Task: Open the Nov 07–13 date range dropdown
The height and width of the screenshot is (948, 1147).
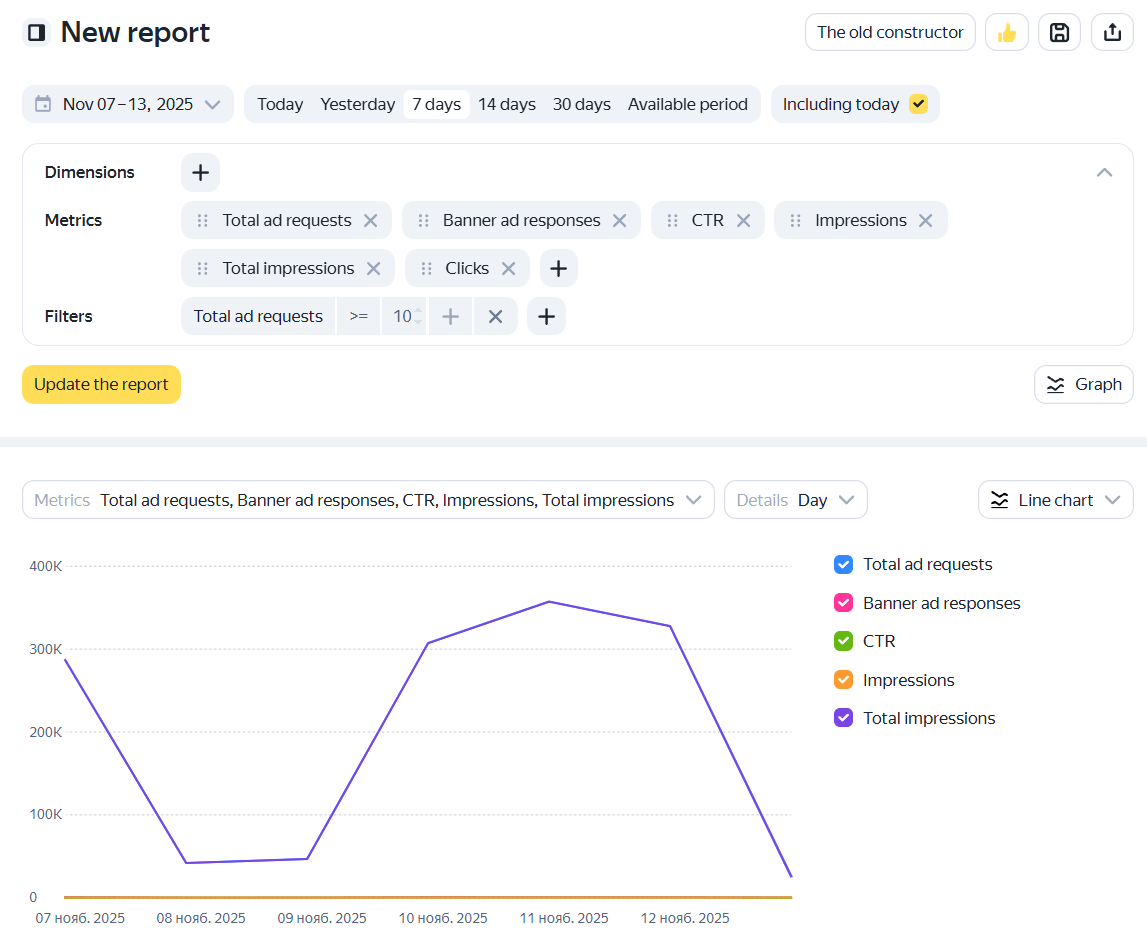Action: (x=128, y=104)
